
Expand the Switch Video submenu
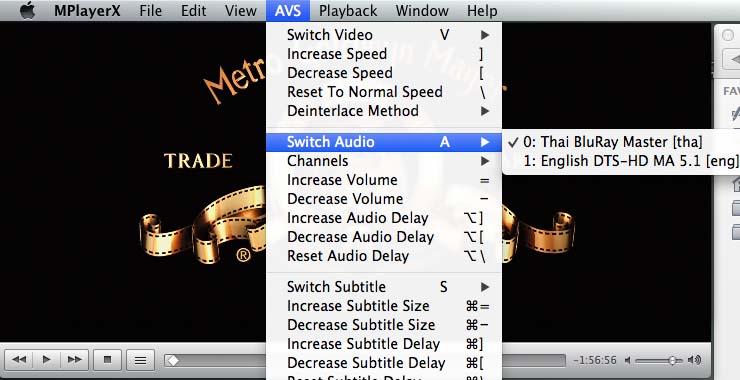pos(384,35)
